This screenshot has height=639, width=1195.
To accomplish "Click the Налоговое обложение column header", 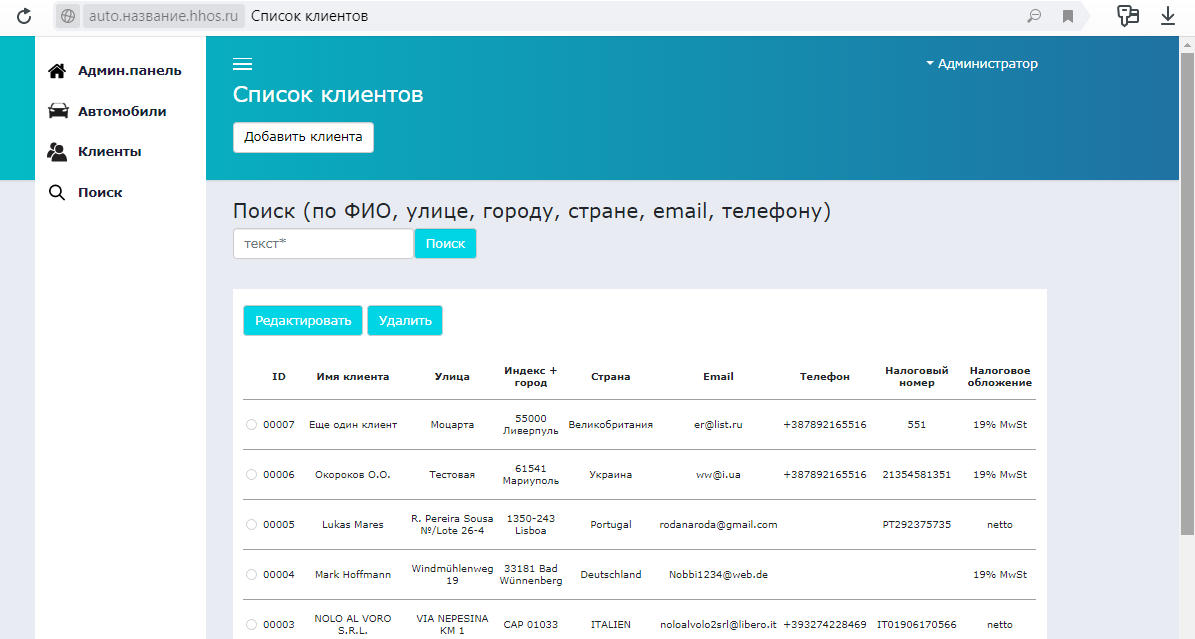I will (1000, 377).
